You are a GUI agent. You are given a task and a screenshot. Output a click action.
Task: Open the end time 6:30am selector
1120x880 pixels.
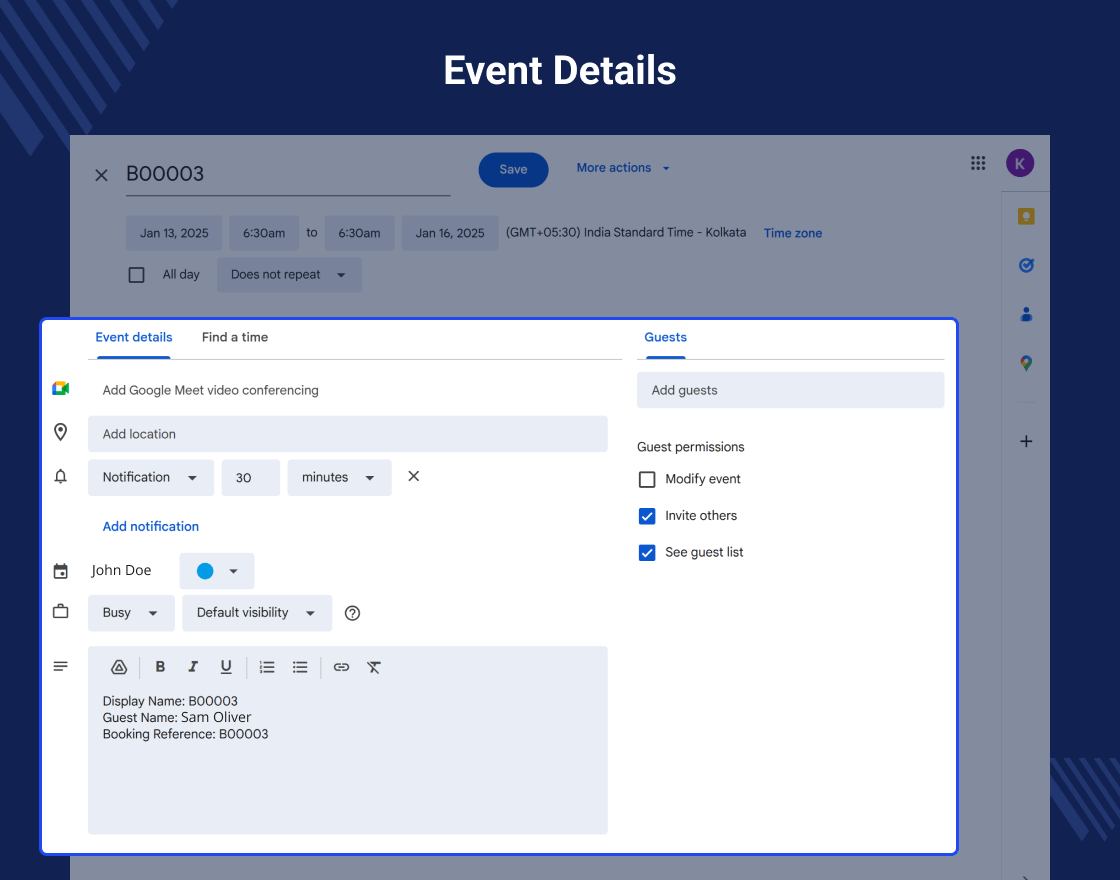[359, 234]
